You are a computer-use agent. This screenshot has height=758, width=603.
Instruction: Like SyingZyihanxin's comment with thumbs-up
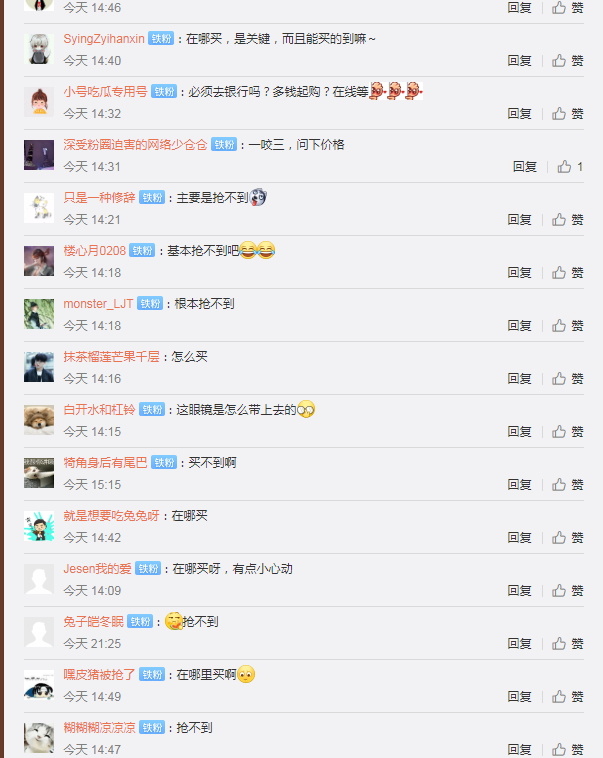pyautogui.click(x=567, y=60)
